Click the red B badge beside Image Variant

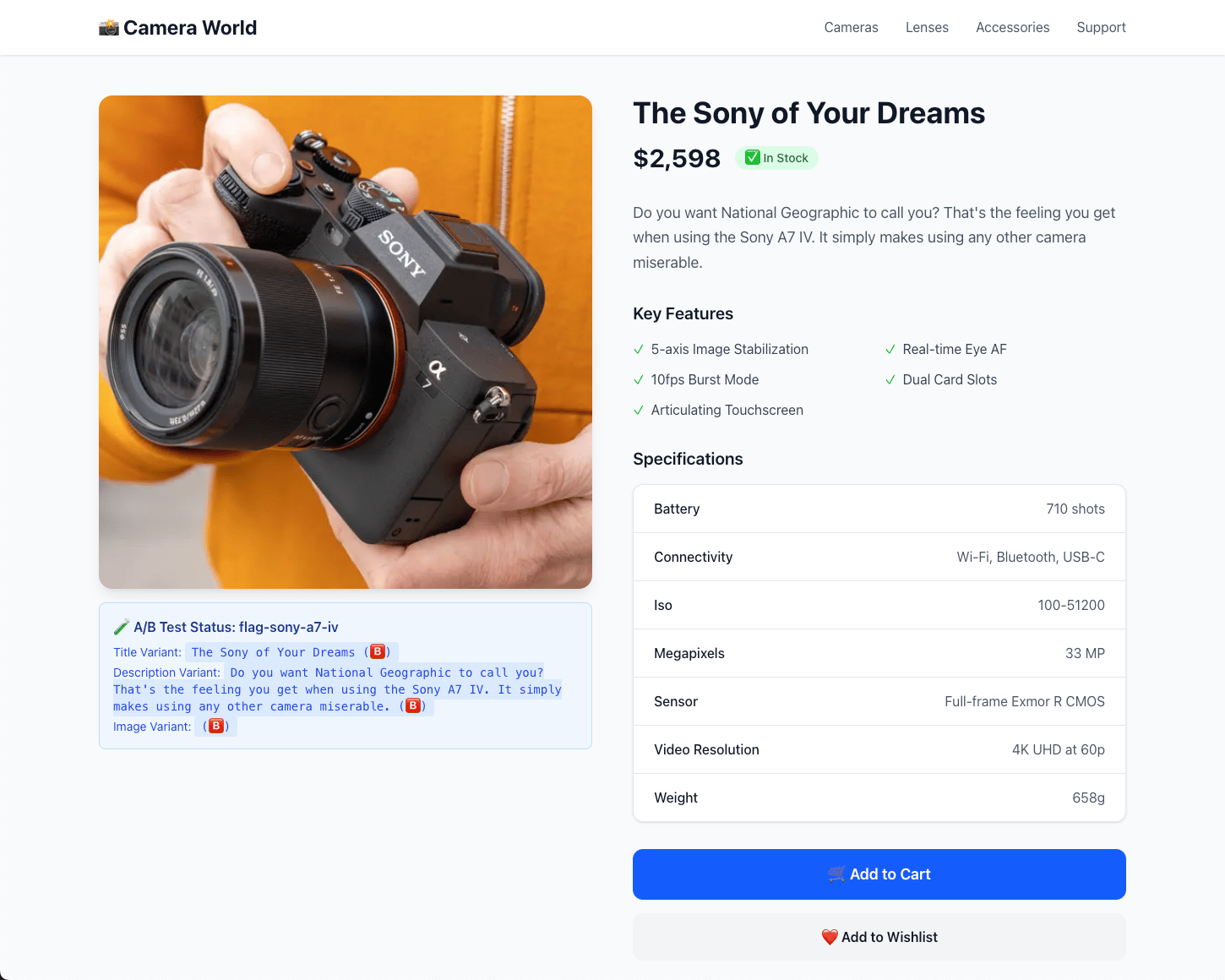pyautogui.click(x=216, y=726)
